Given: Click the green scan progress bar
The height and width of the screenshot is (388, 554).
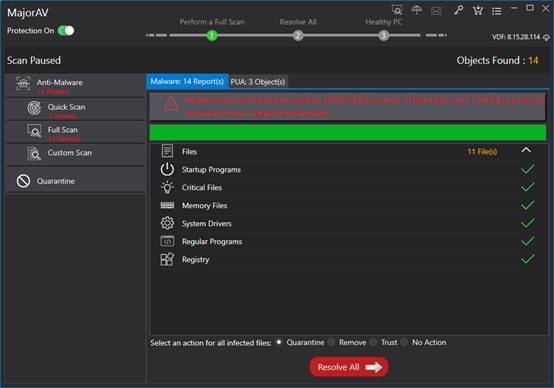Looking at the screenshot, I should pos(348,132).
